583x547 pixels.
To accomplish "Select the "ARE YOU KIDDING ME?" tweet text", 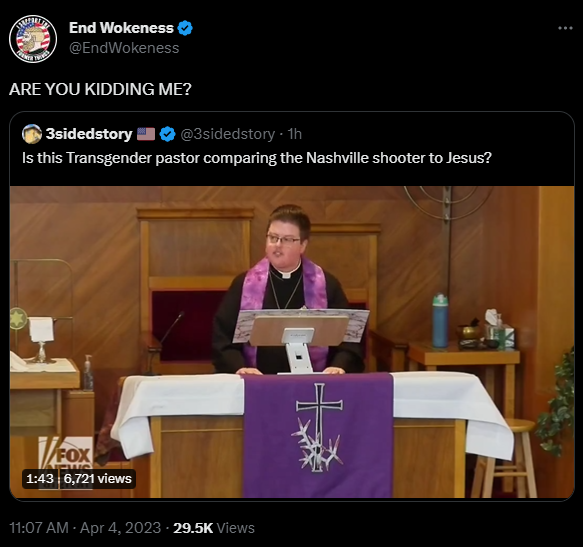I will point(100,89).
